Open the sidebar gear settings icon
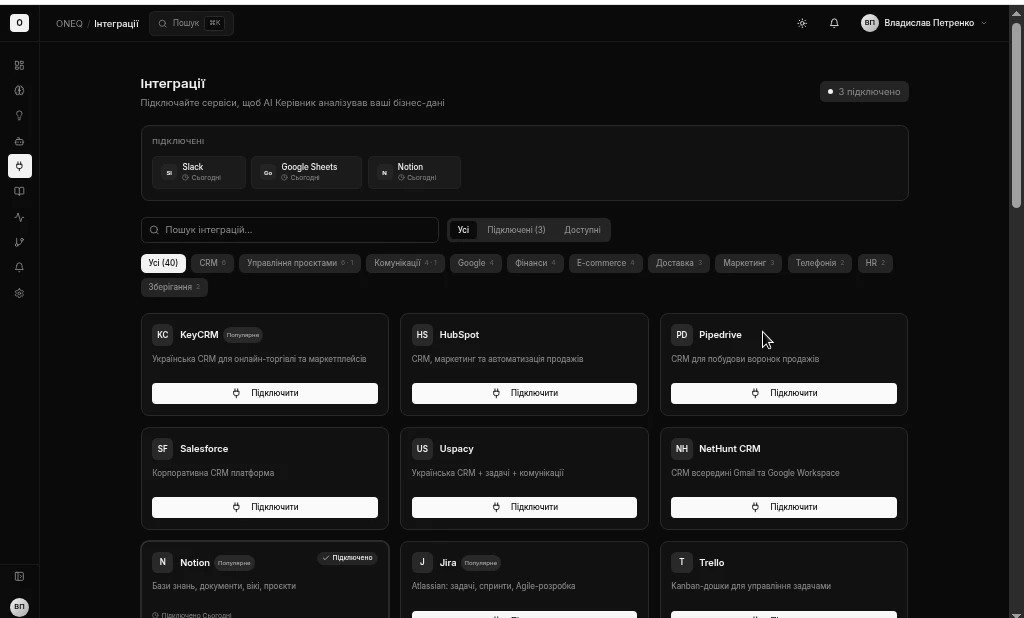Viewport: 1024px width, 618px height. (x=20, y=293)
